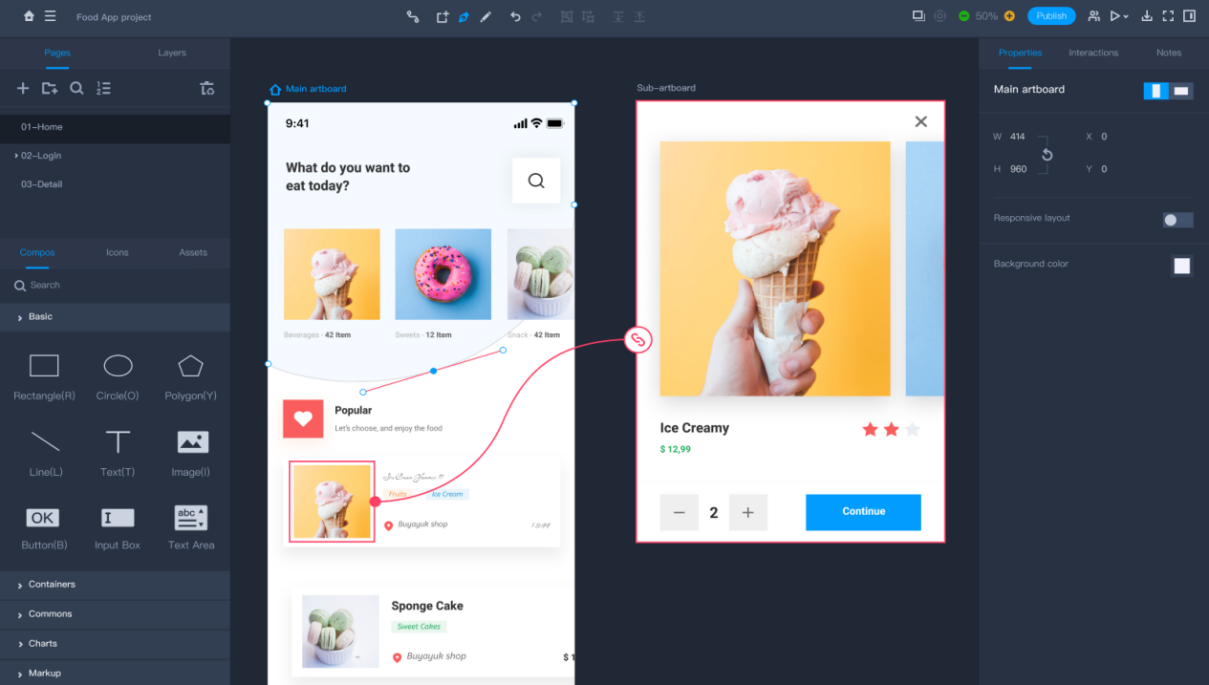
Task: Click the Background color swatch
Action: [x=1182, y=265]
